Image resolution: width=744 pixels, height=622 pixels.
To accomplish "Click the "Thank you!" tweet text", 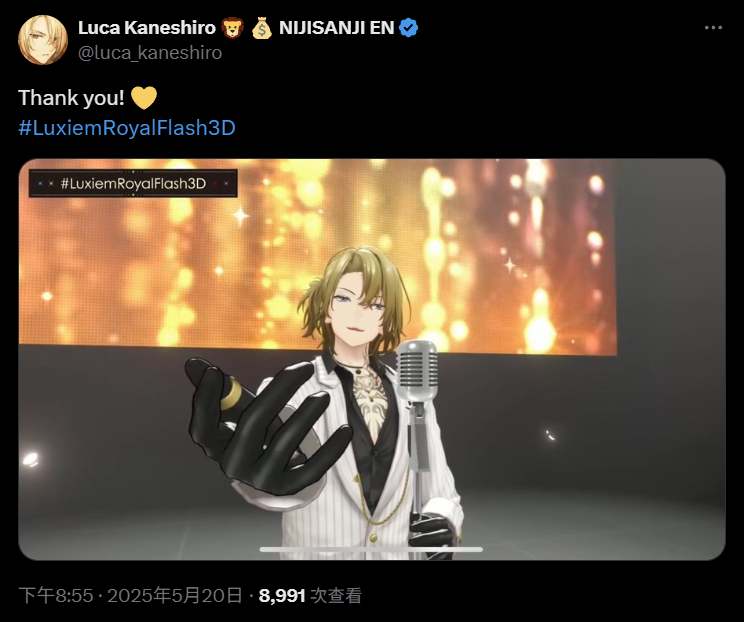I will 71,98.
